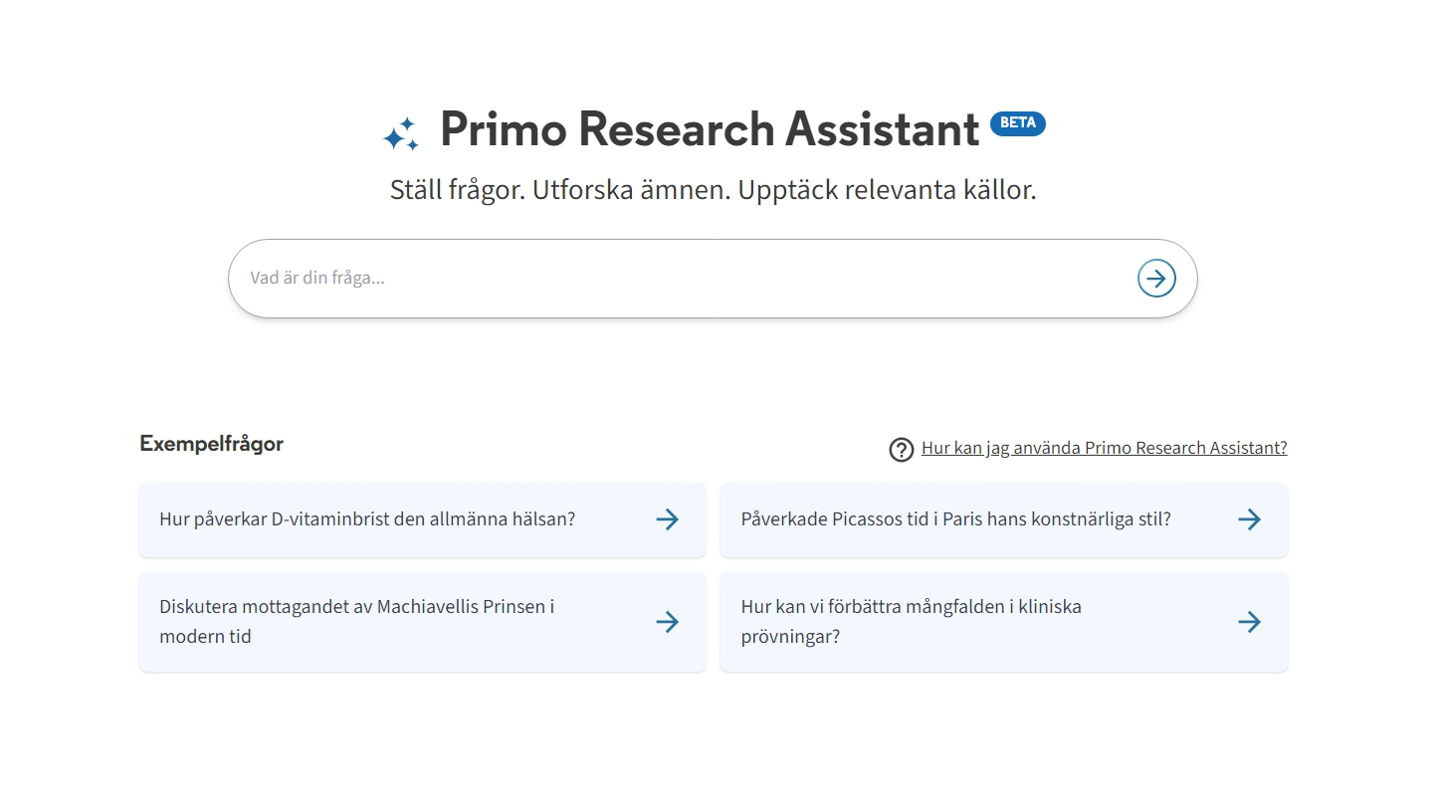The image size is (1441, 810).
Task: Click the words "modern tid" on the Machiavelli card
Action: tap(205, 637)
